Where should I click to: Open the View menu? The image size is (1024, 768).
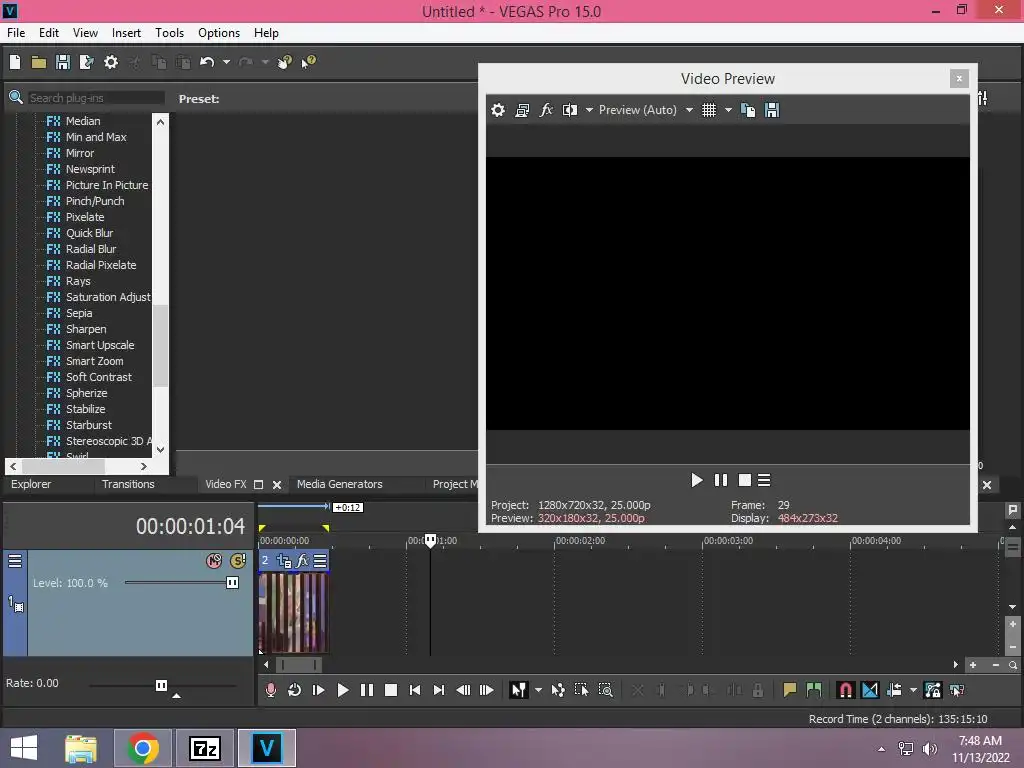(85, 33)
